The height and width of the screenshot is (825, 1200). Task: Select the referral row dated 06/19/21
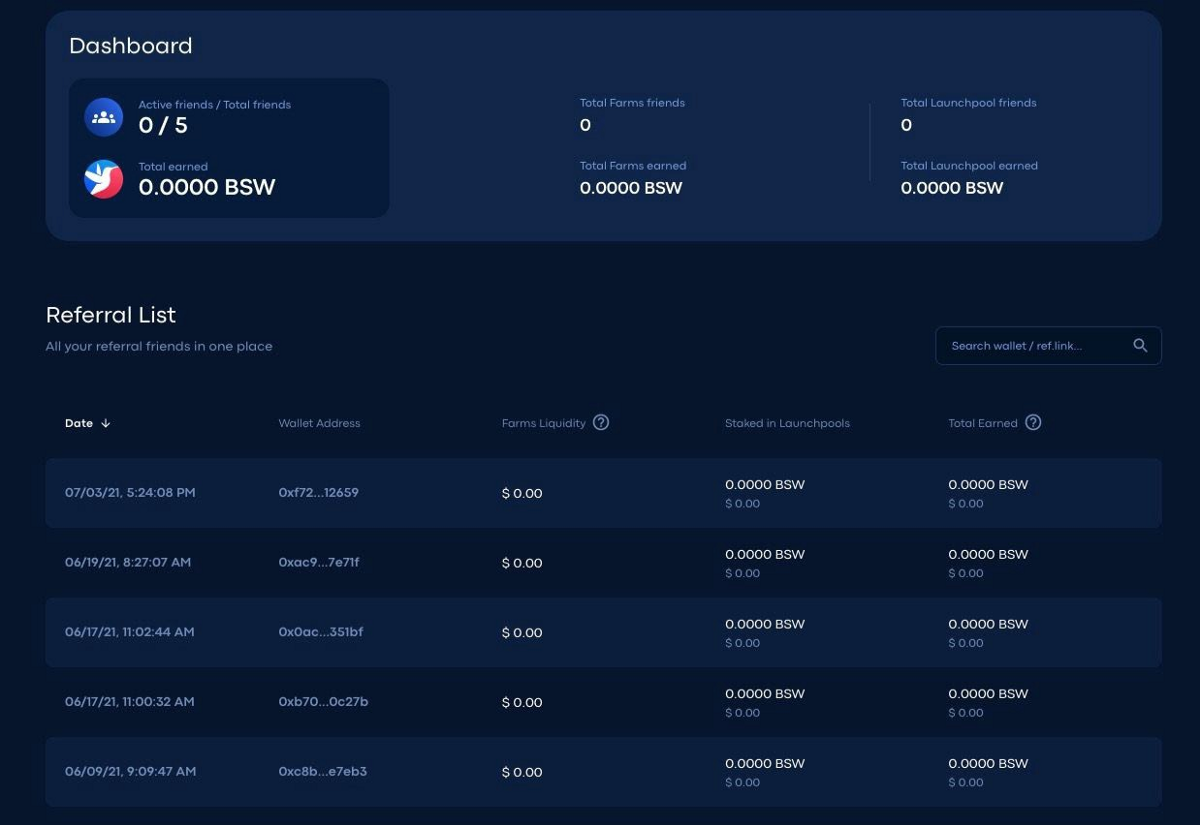point(127,563)
